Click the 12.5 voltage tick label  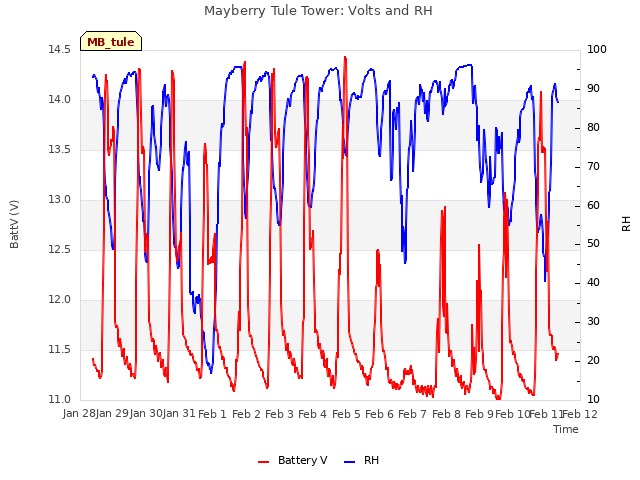(x=60, y=249)
